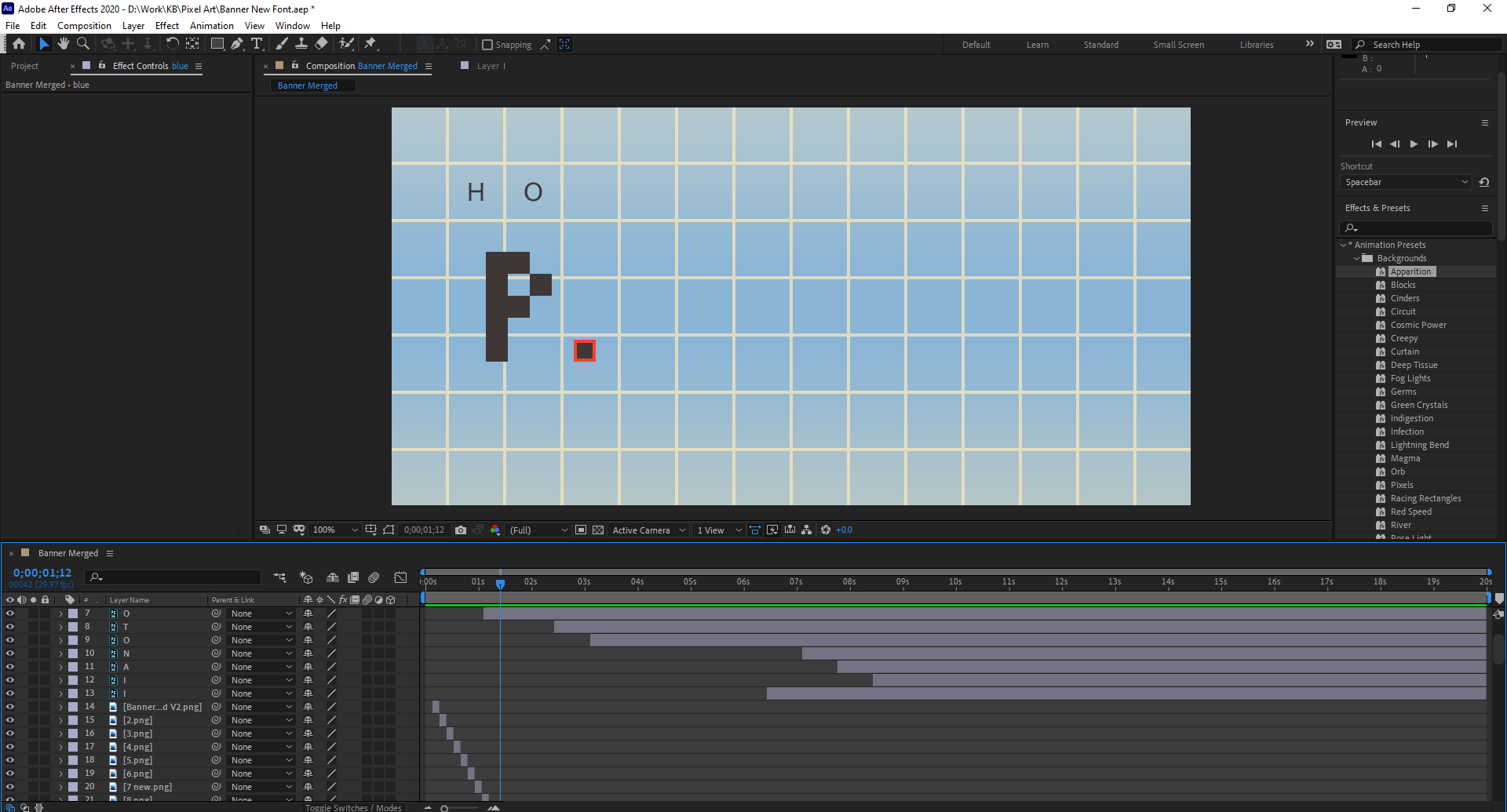Screen dimensions: 1507x812
Task: Click the Home icon in toolbar
Action: (19, 44)
